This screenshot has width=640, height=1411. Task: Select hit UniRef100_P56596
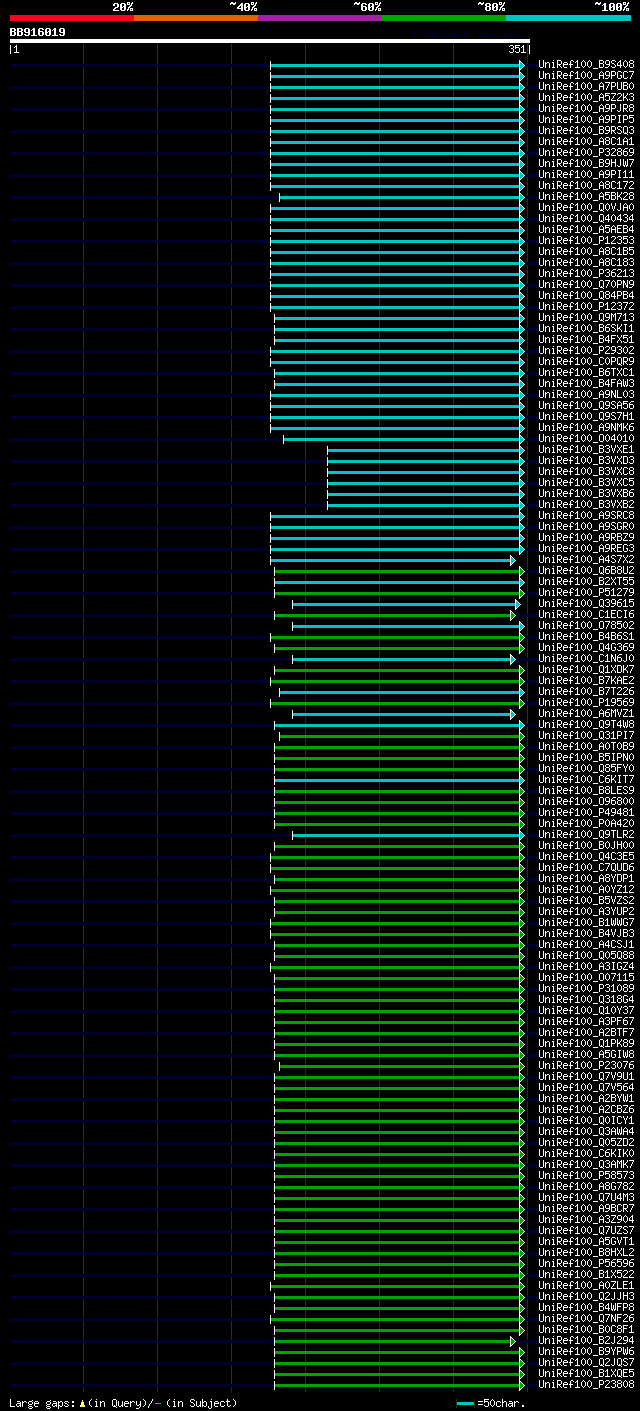(x=586, y=1264)
